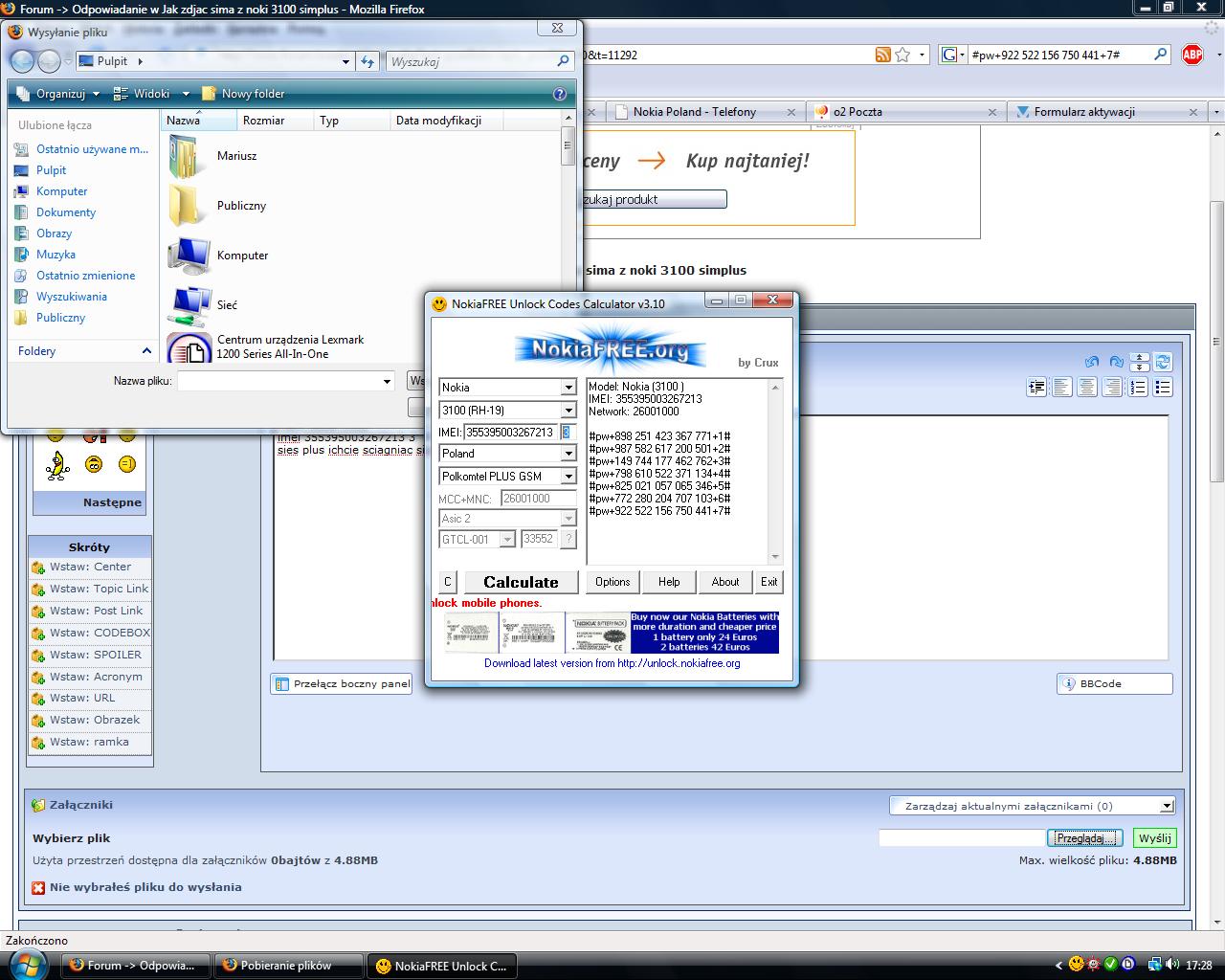This screenshot has width=1225, height=980.
Task: Open the Mariusz folder
Action: pos(236,156)
